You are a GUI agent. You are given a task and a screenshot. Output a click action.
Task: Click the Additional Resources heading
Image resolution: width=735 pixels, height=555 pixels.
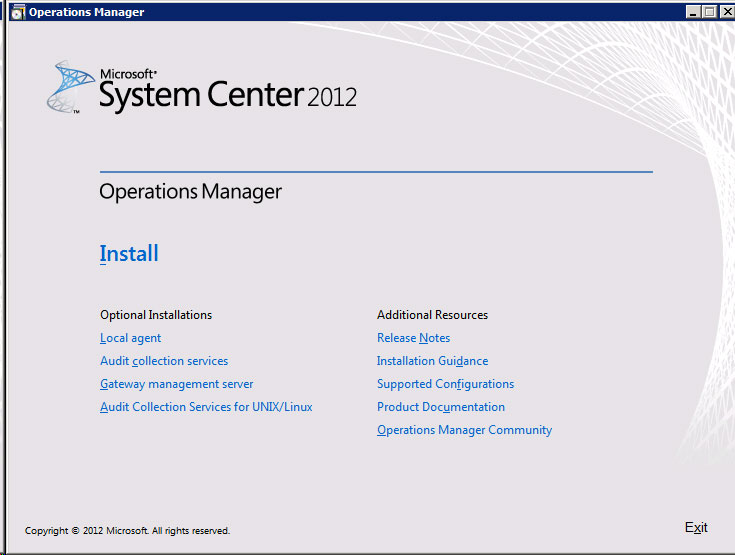pos(432,315)
